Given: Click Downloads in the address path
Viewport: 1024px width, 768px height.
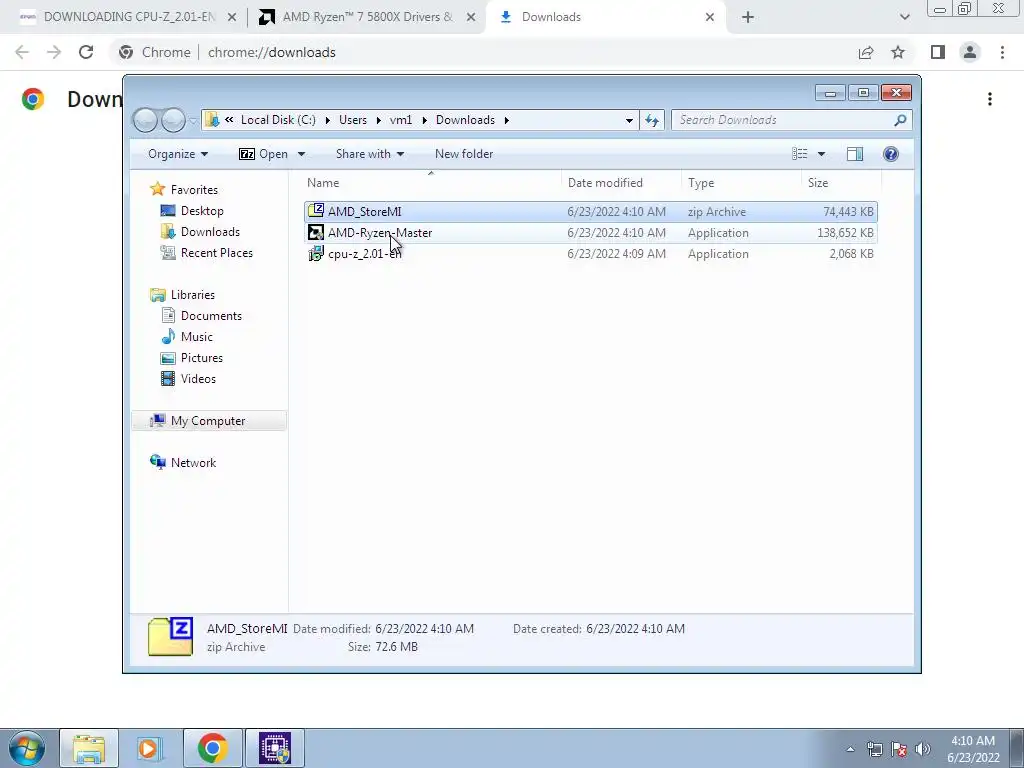Looking at the screenshot, I should coord(466,120).
